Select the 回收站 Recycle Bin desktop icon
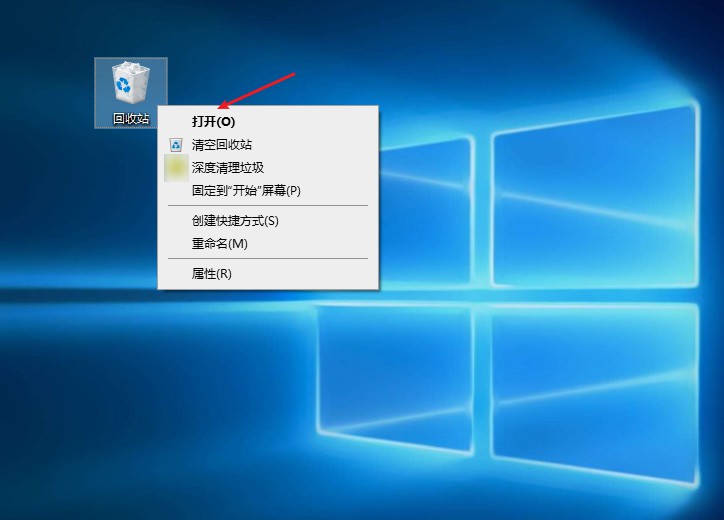Viewport: 724px width, 520px height. [131, 93]
